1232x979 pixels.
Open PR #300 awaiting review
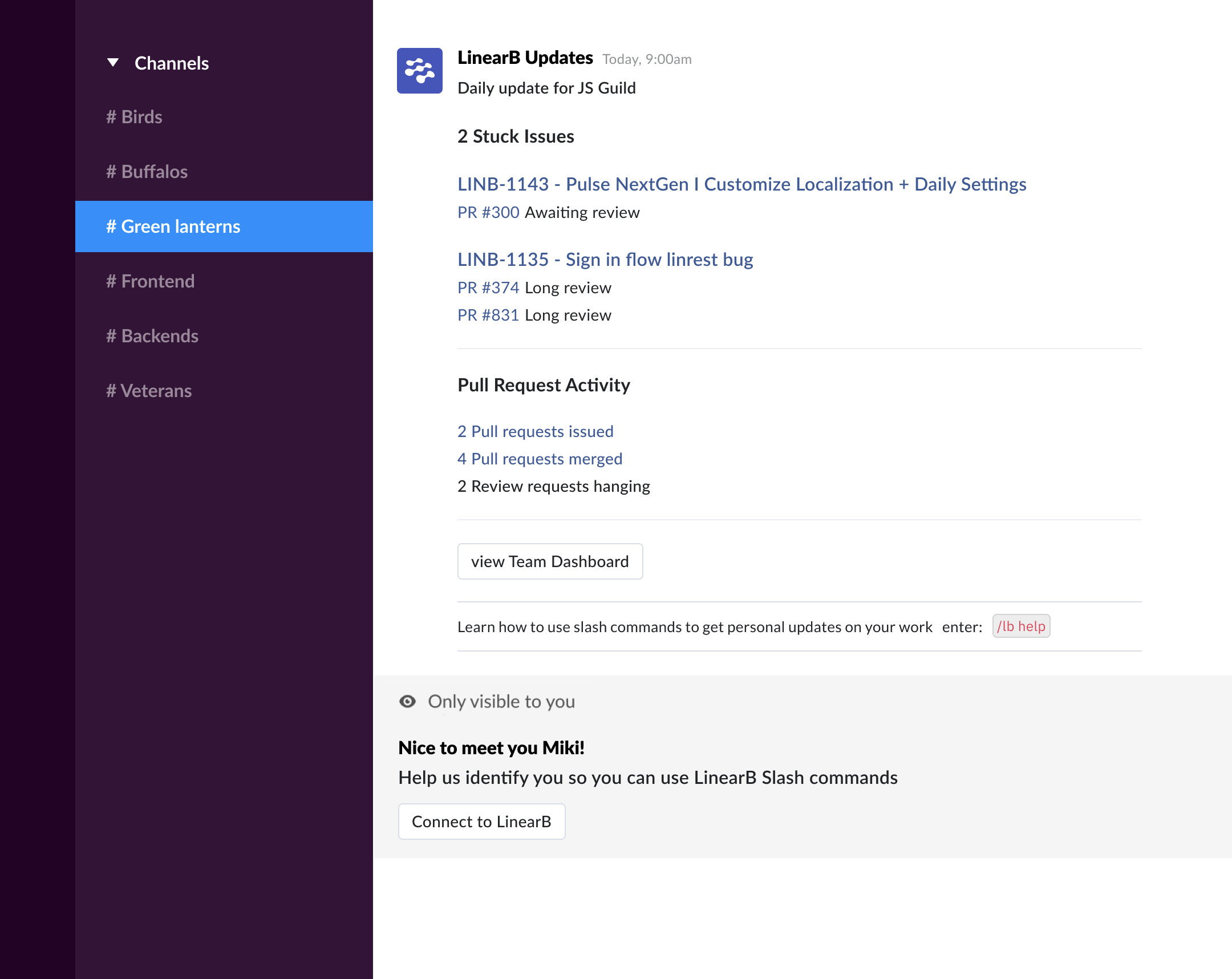pyautogui.click(x=488, y=212)
